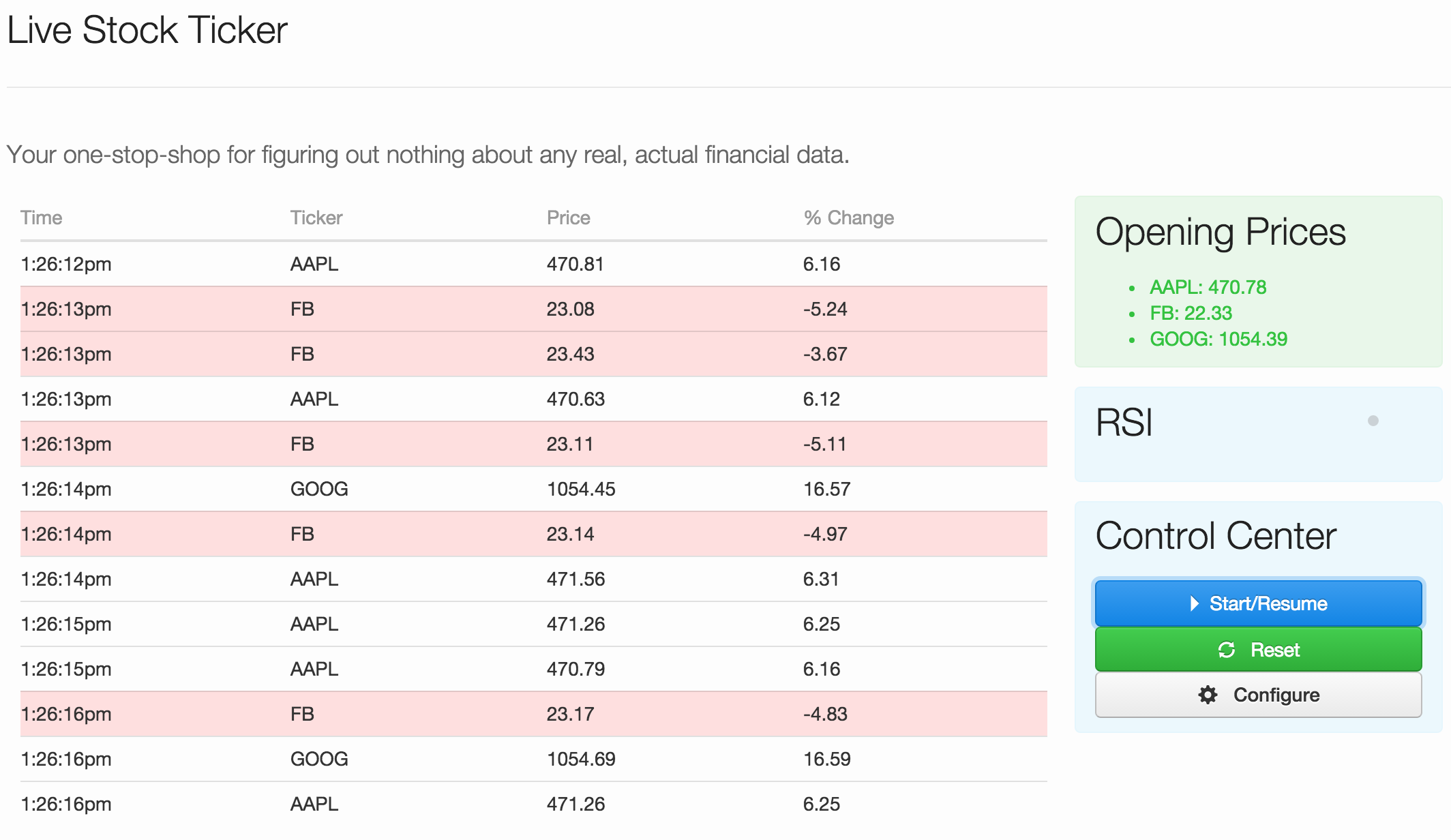Click the RSI panel heading
Image resolution: width=1451 pixels, height=840 pixels.
[1124, 423]
